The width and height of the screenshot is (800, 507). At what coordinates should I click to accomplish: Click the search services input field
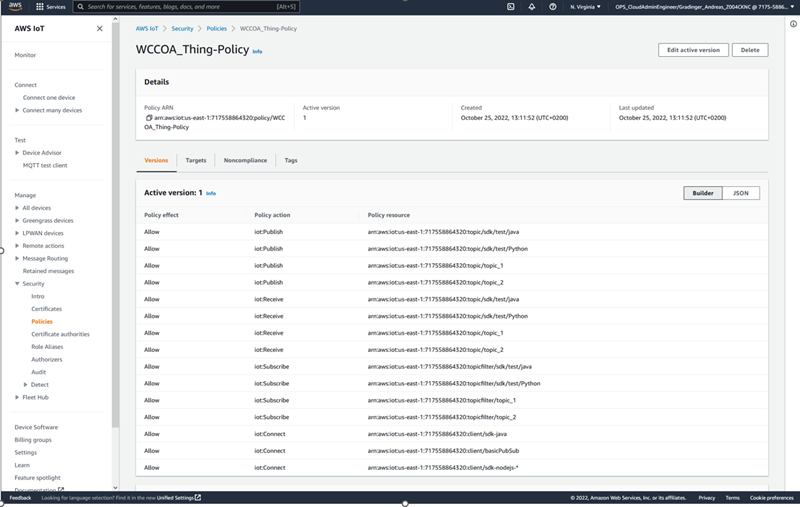pyautogui.click(x=187, y=7)
